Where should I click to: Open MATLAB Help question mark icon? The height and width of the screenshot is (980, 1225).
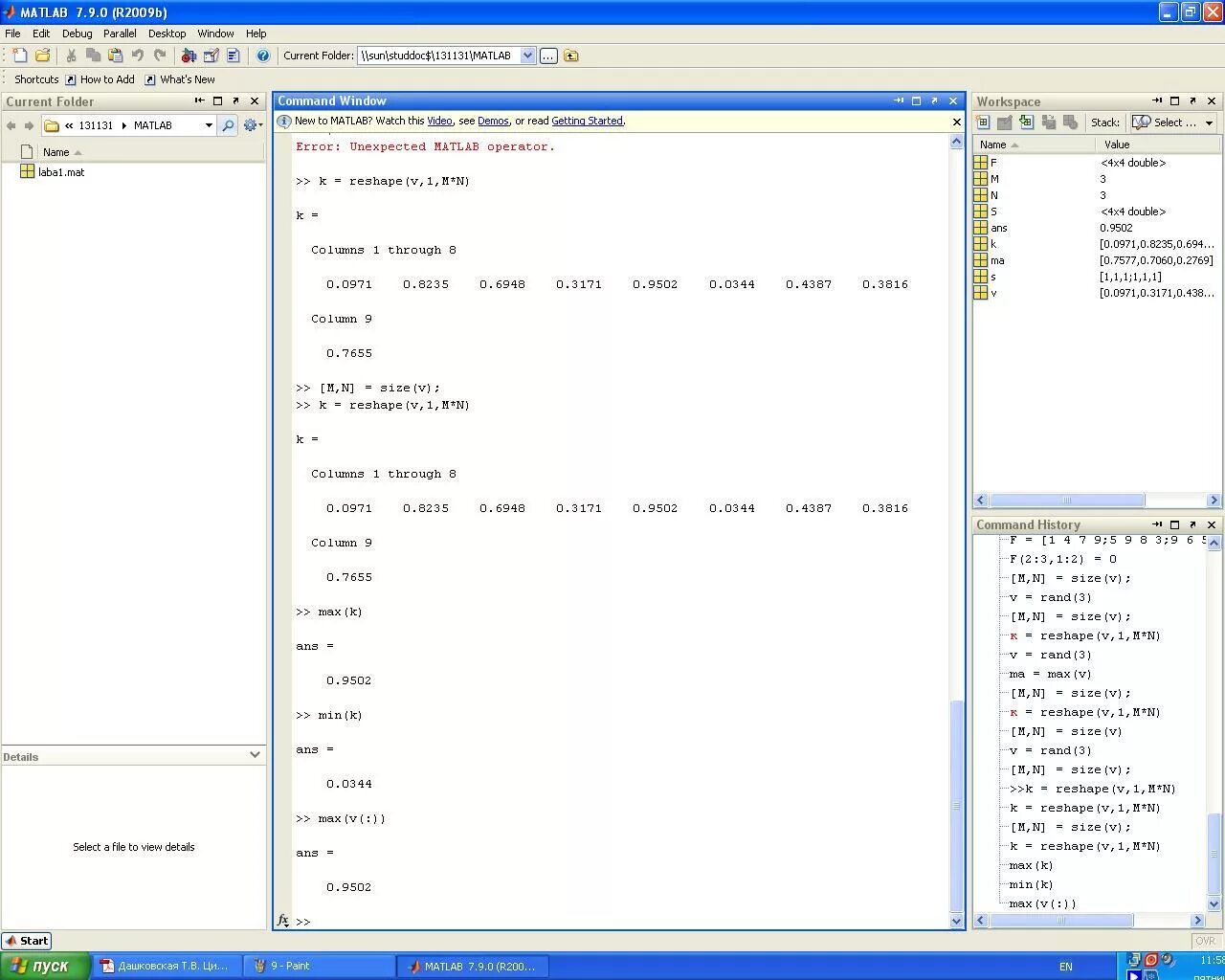point(263,56)
